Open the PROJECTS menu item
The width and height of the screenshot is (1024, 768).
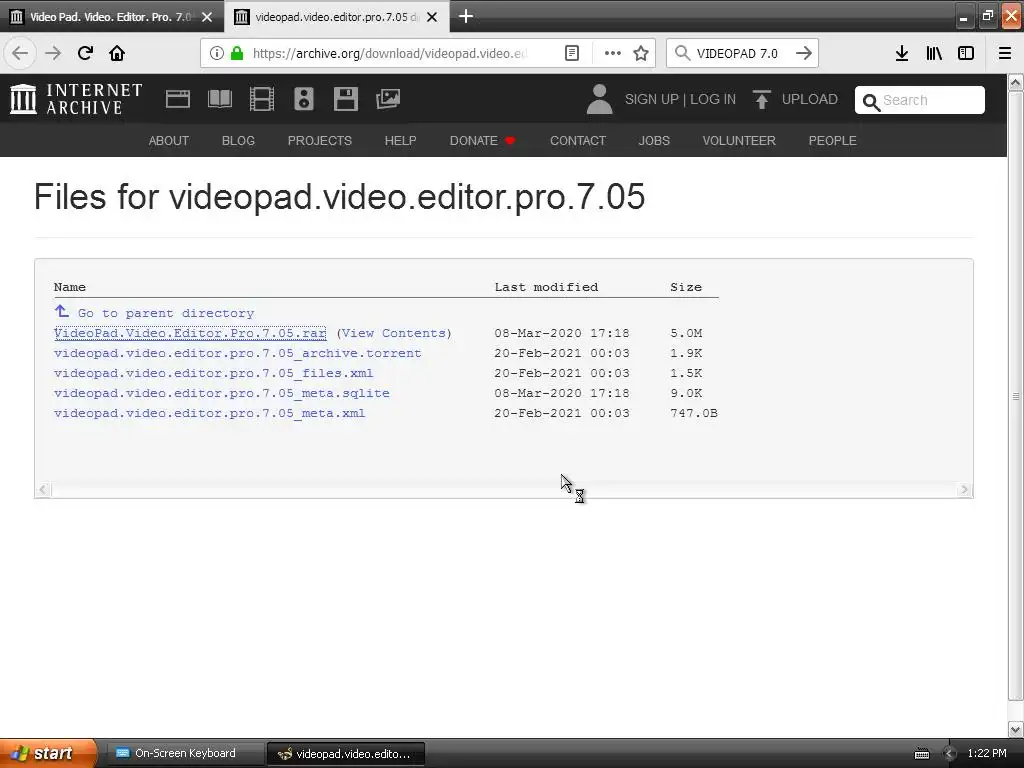[x=320, y=140]
